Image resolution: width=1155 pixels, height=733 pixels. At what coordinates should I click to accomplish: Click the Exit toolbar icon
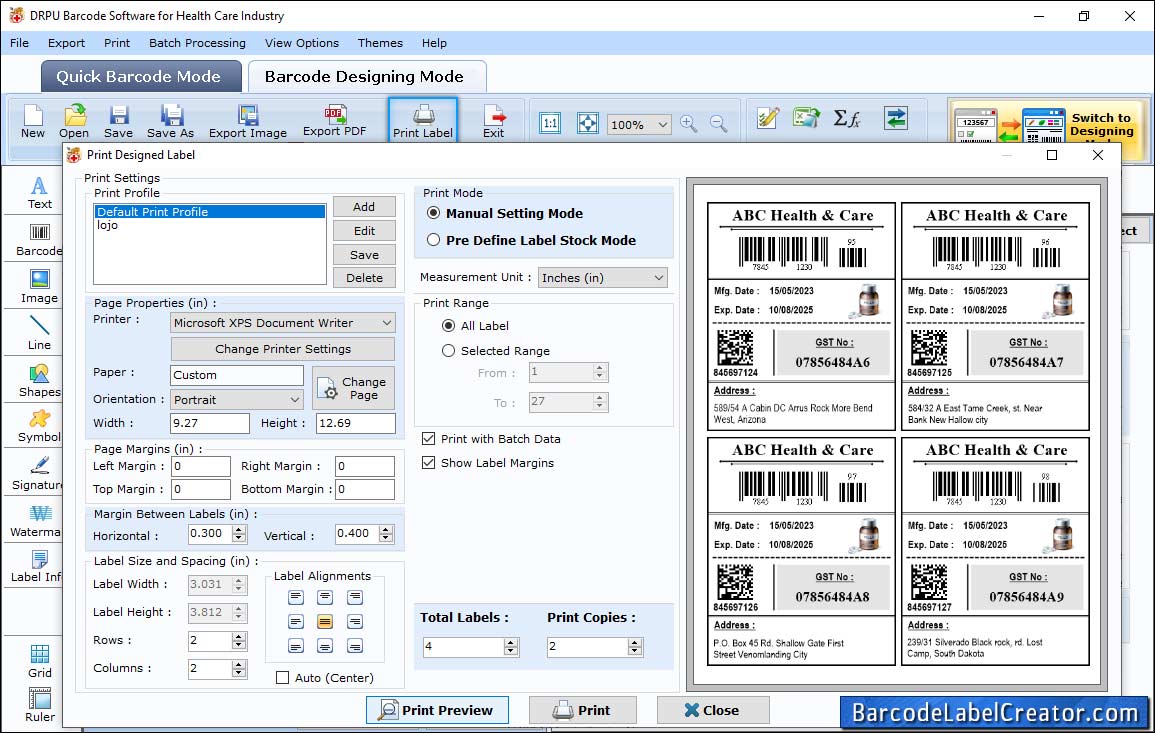(x=494, y=121)
